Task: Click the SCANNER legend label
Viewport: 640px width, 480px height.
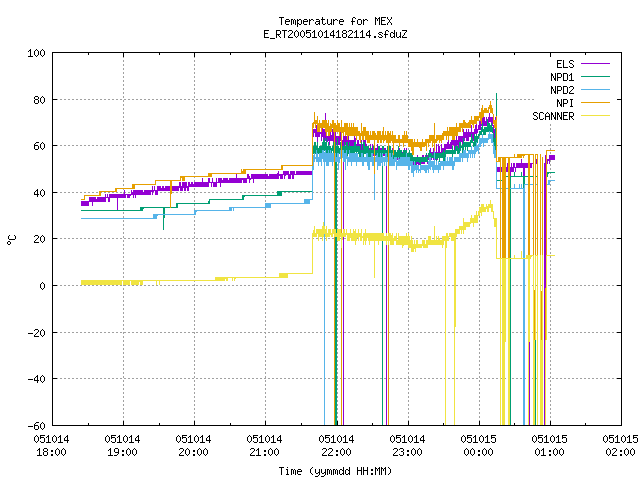Action: click(553, 116)
